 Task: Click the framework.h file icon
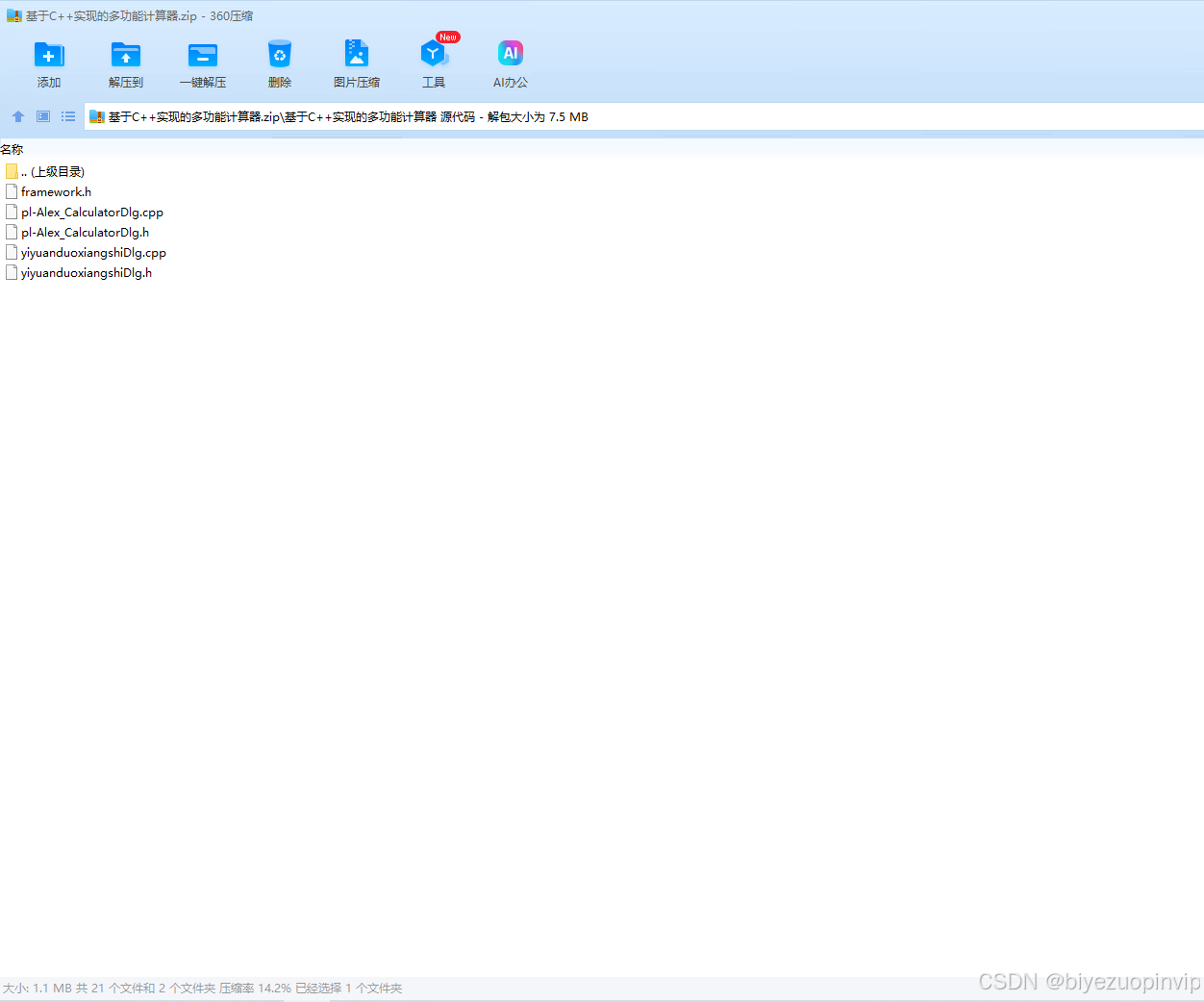(12, 191)
